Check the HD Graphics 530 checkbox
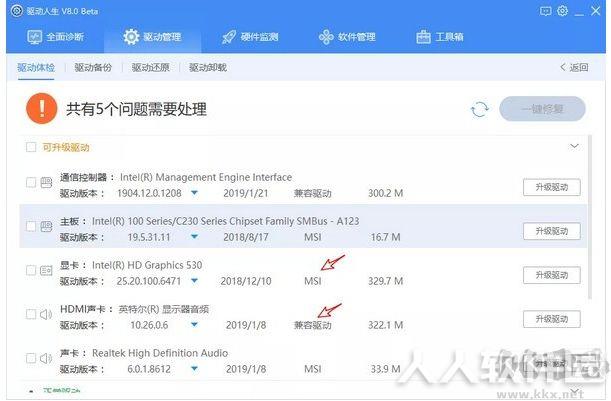The image size is (611, 401). click(x=31, y=270)
